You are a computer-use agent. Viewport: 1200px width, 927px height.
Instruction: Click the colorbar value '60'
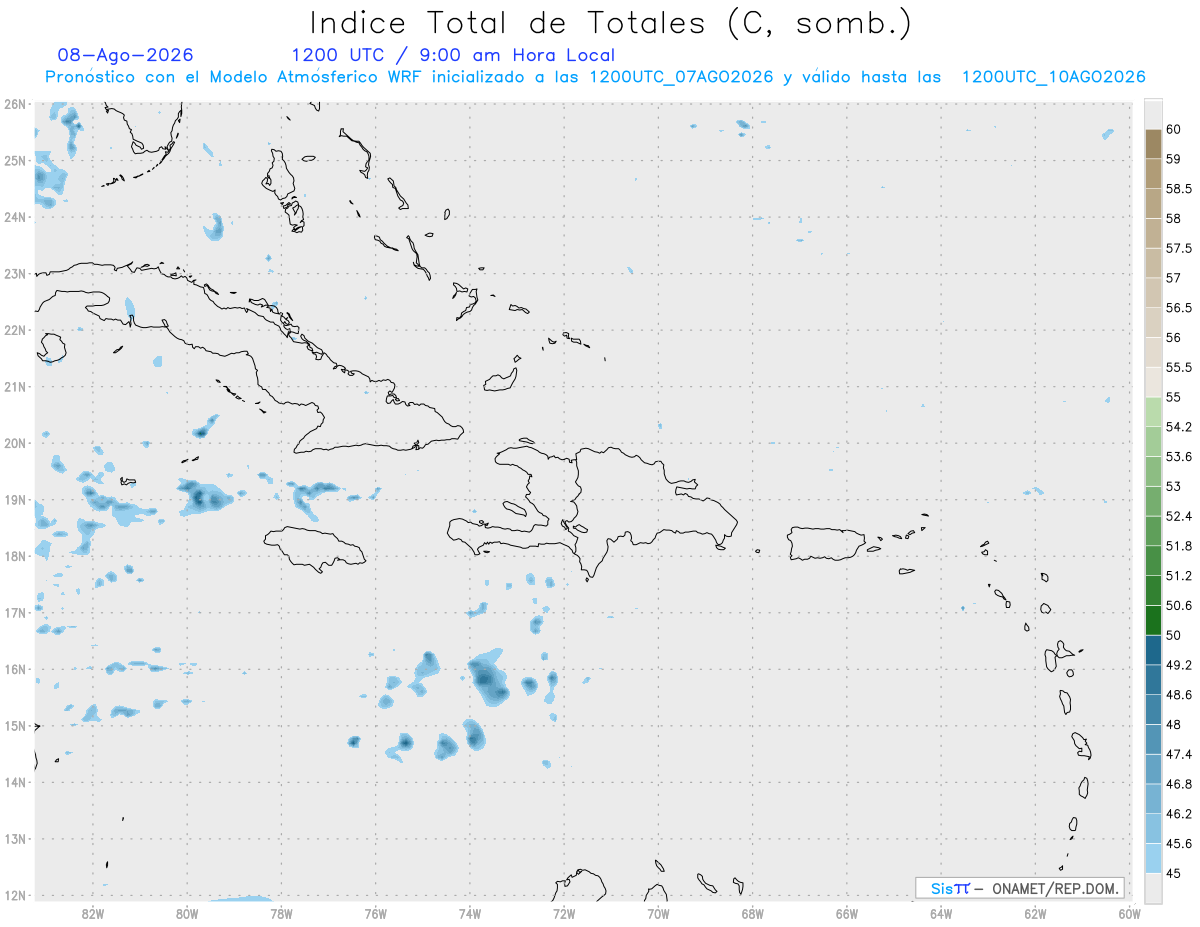(1174, 129)
